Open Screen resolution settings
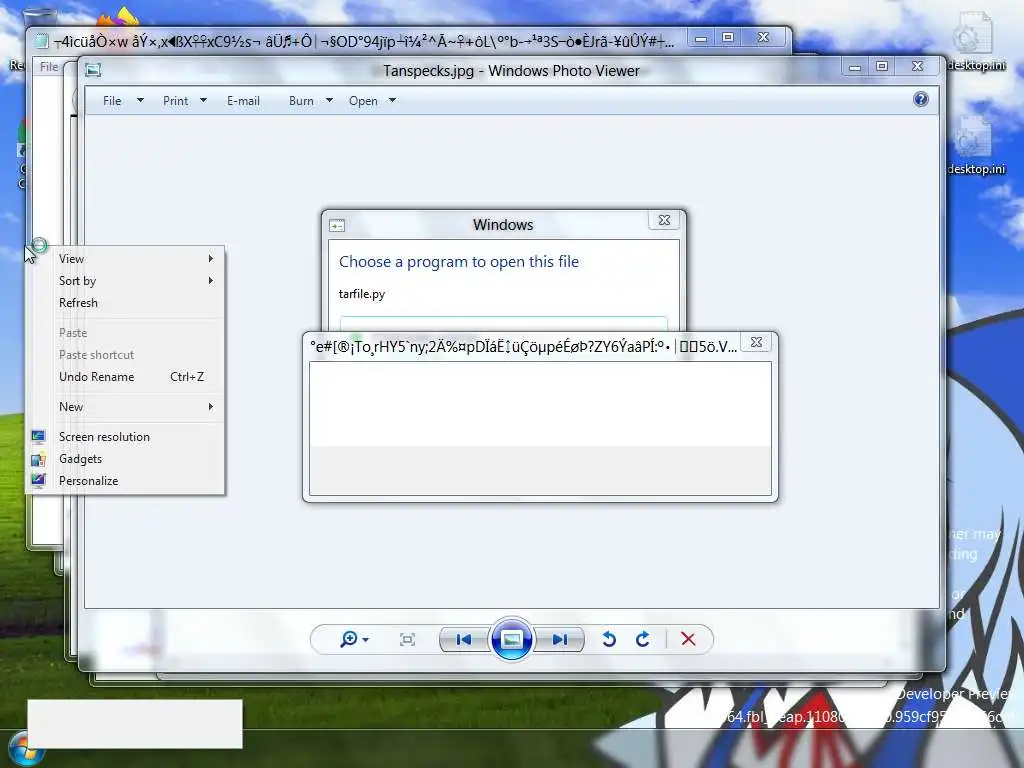Screen dimensions: 1024x768 [x=126, y=437]
